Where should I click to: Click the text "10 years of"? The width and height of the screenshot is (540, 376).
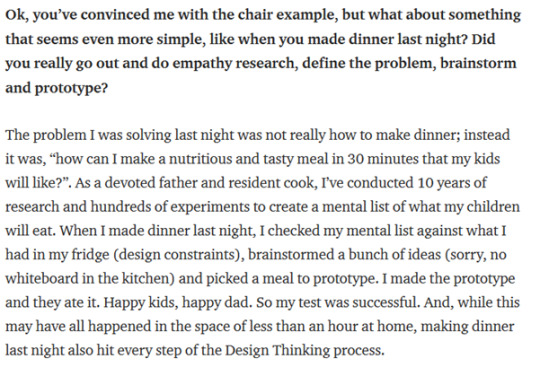click(x=452, y=183)
